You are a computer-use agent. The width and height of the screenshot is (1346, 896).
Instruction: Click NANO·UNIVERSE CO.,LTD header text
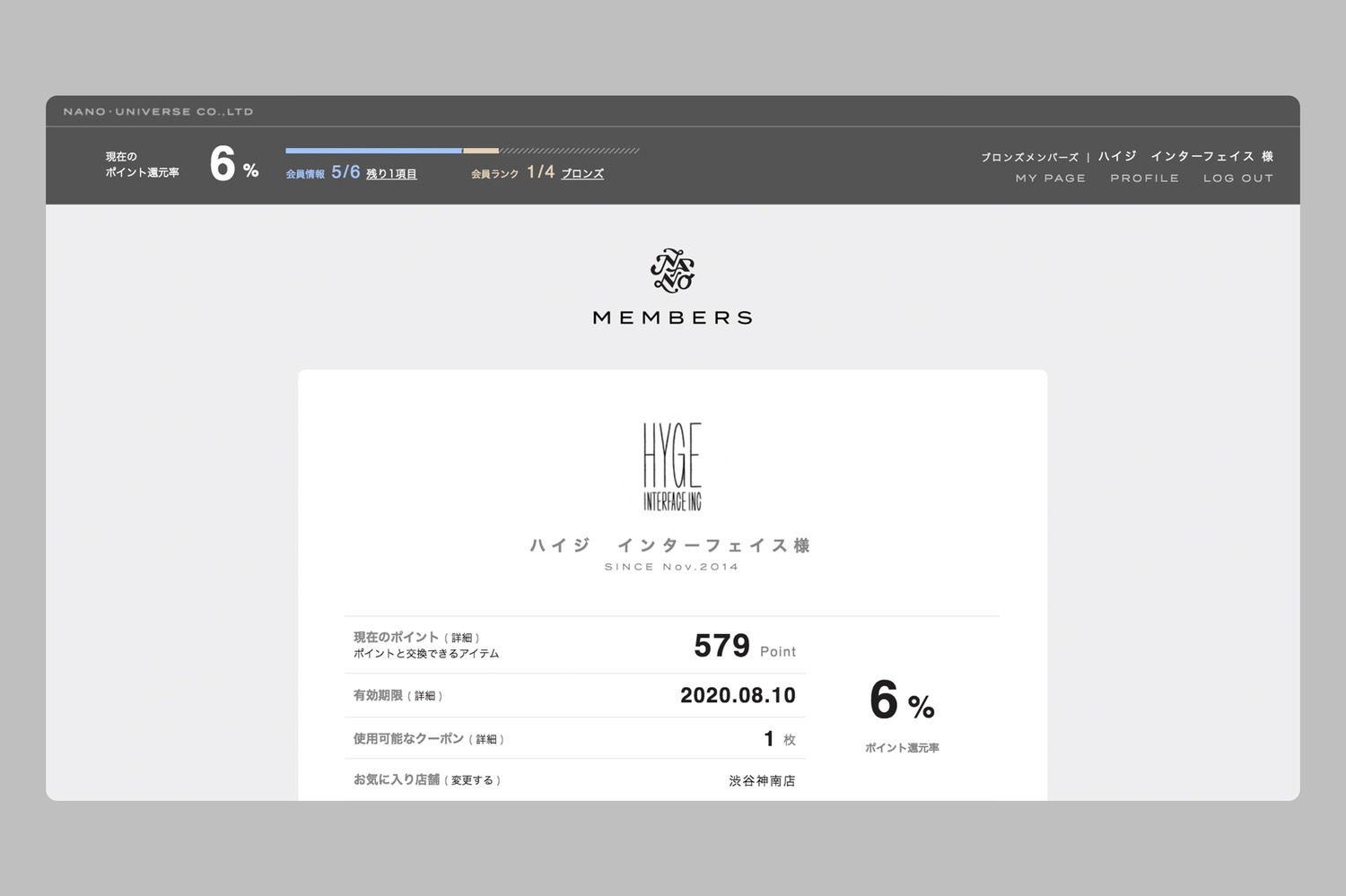click(159, 112)
